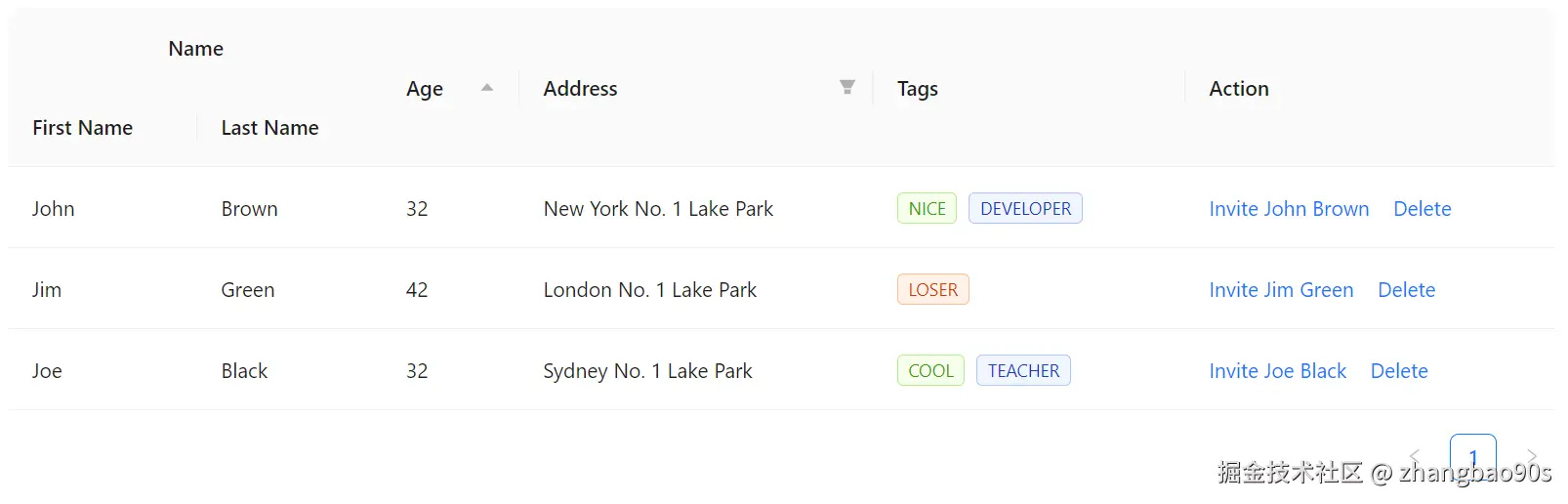Select the New York No. 1 Lake Park cell
Viewport: 1568px width, 504px height.
pyautogui.click(x=658, y=209)
